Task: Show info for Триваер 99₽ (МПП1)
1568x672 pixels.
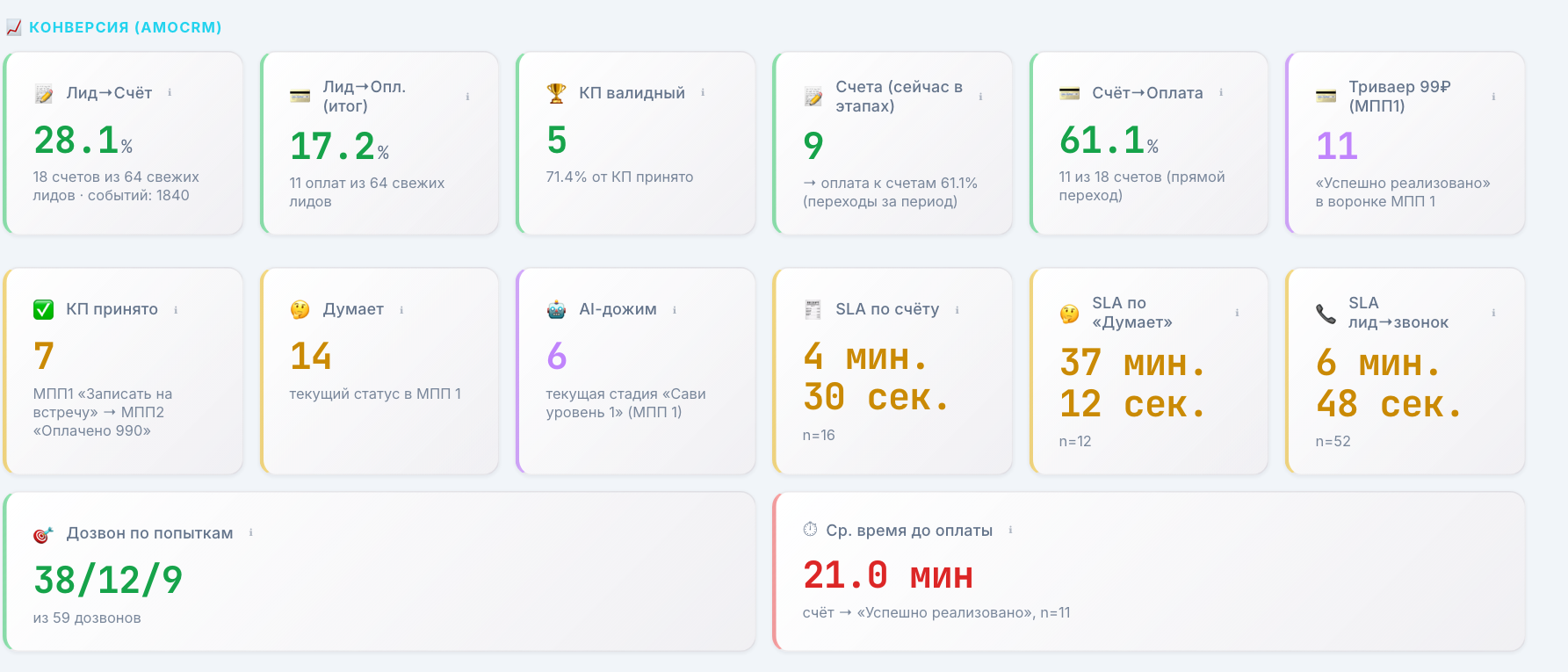Action: [1493, 97]
